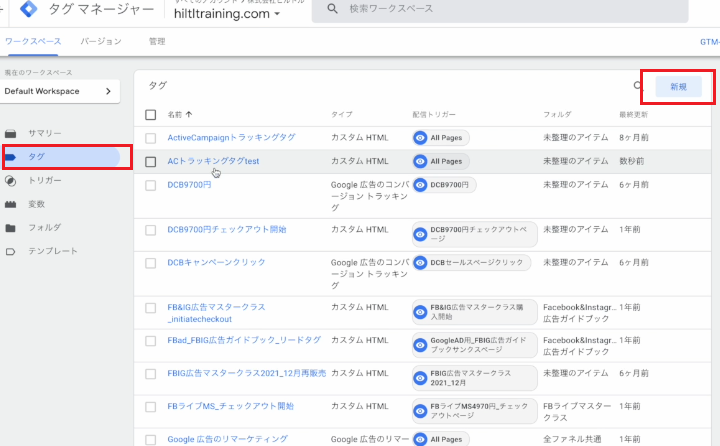Check the box for DCB9700円チェックアウト開始
The image size is (720, 446).
tap(151, 230)
